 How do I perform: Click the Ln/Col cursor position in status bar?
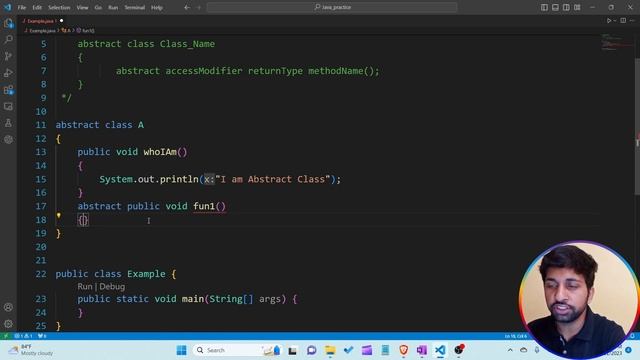pos(516,336)
